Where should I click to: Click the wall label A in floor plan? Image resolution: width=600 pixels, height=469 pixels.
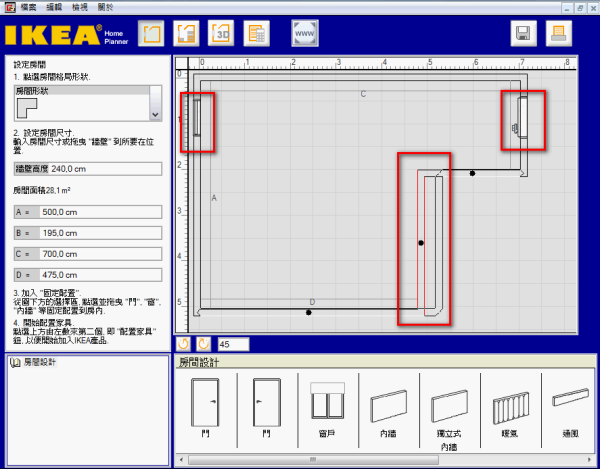[214, 198]
